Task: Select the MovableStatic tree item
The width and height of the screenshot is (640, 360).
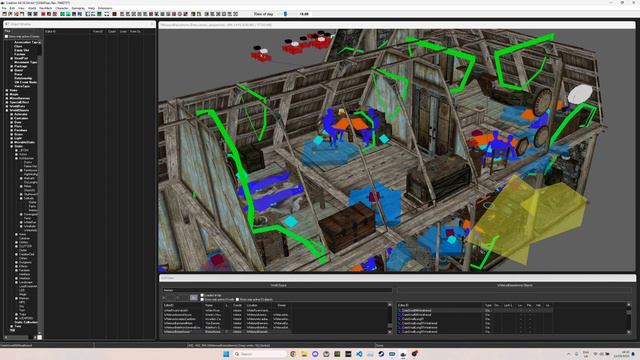Action: [24, 142]
